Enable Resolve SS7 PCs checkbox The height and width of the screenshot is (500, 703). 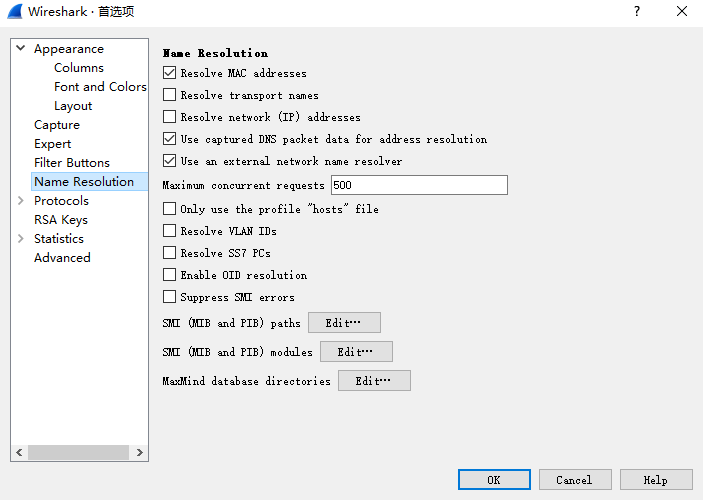pos(169,252)
